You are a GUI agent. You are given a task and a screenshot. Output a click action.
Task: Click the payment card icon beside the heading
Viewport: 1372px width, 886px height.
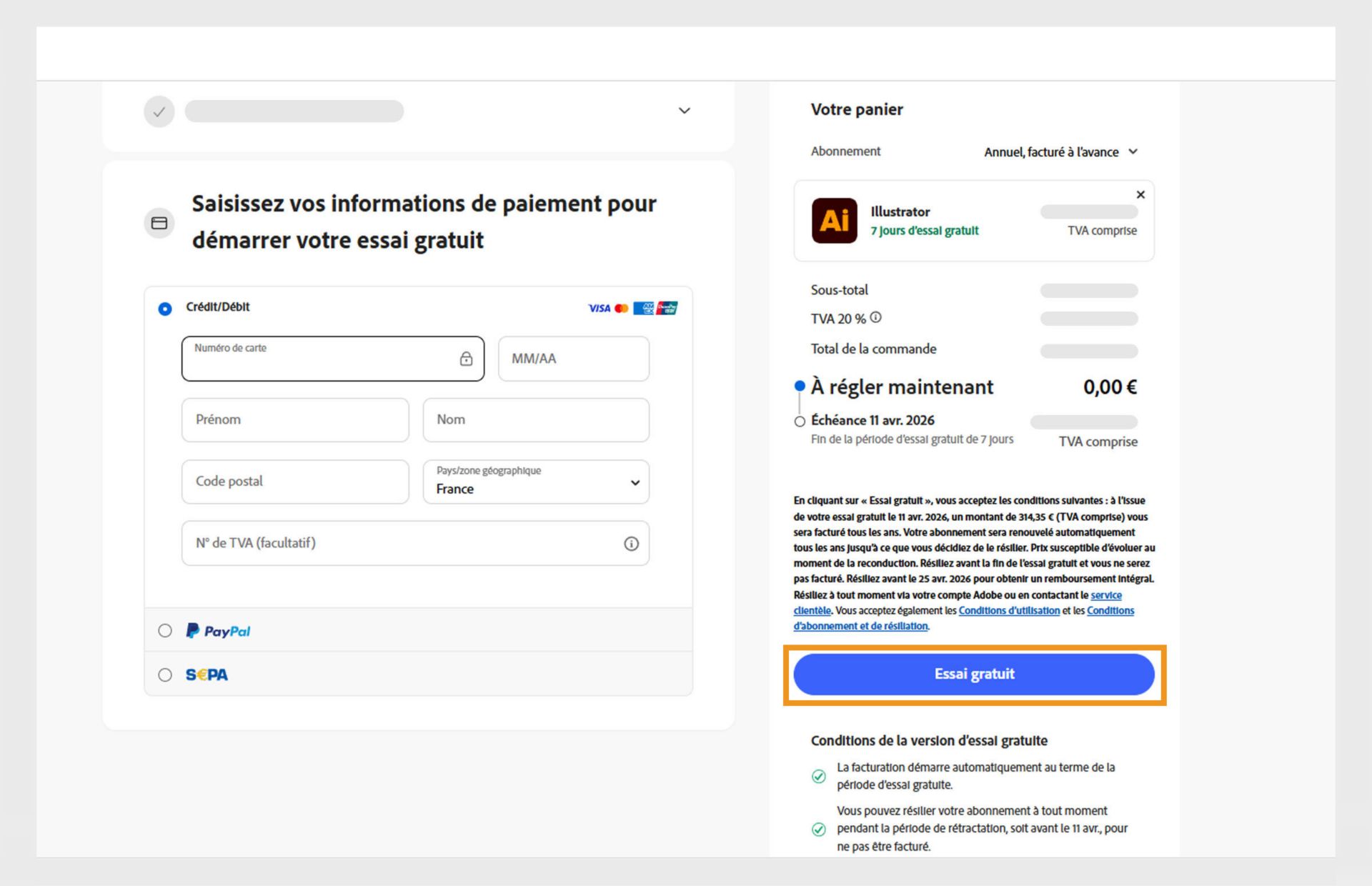pos(159,223)
